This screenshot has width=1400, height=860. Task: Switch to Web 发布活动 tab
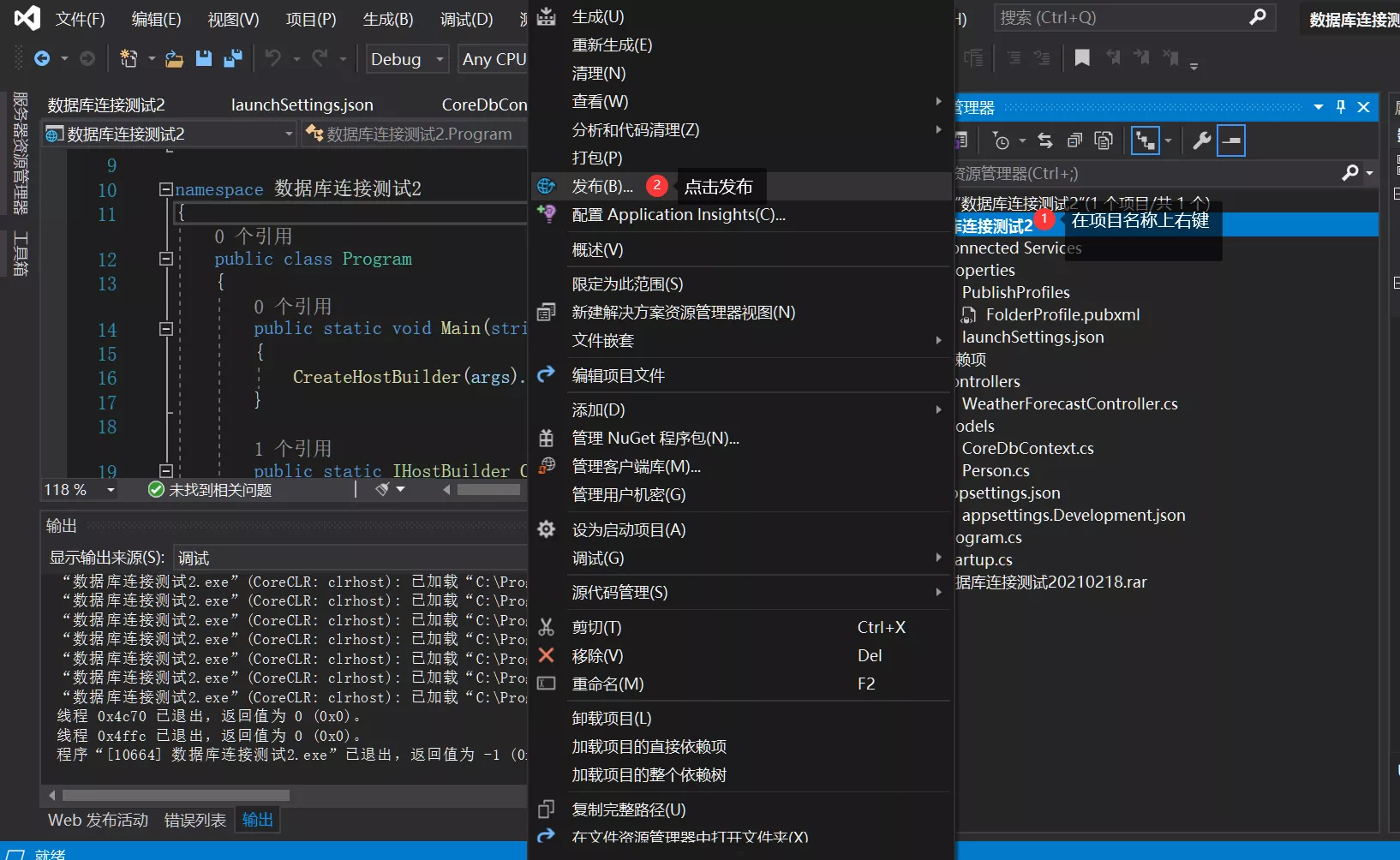point(98,821)
